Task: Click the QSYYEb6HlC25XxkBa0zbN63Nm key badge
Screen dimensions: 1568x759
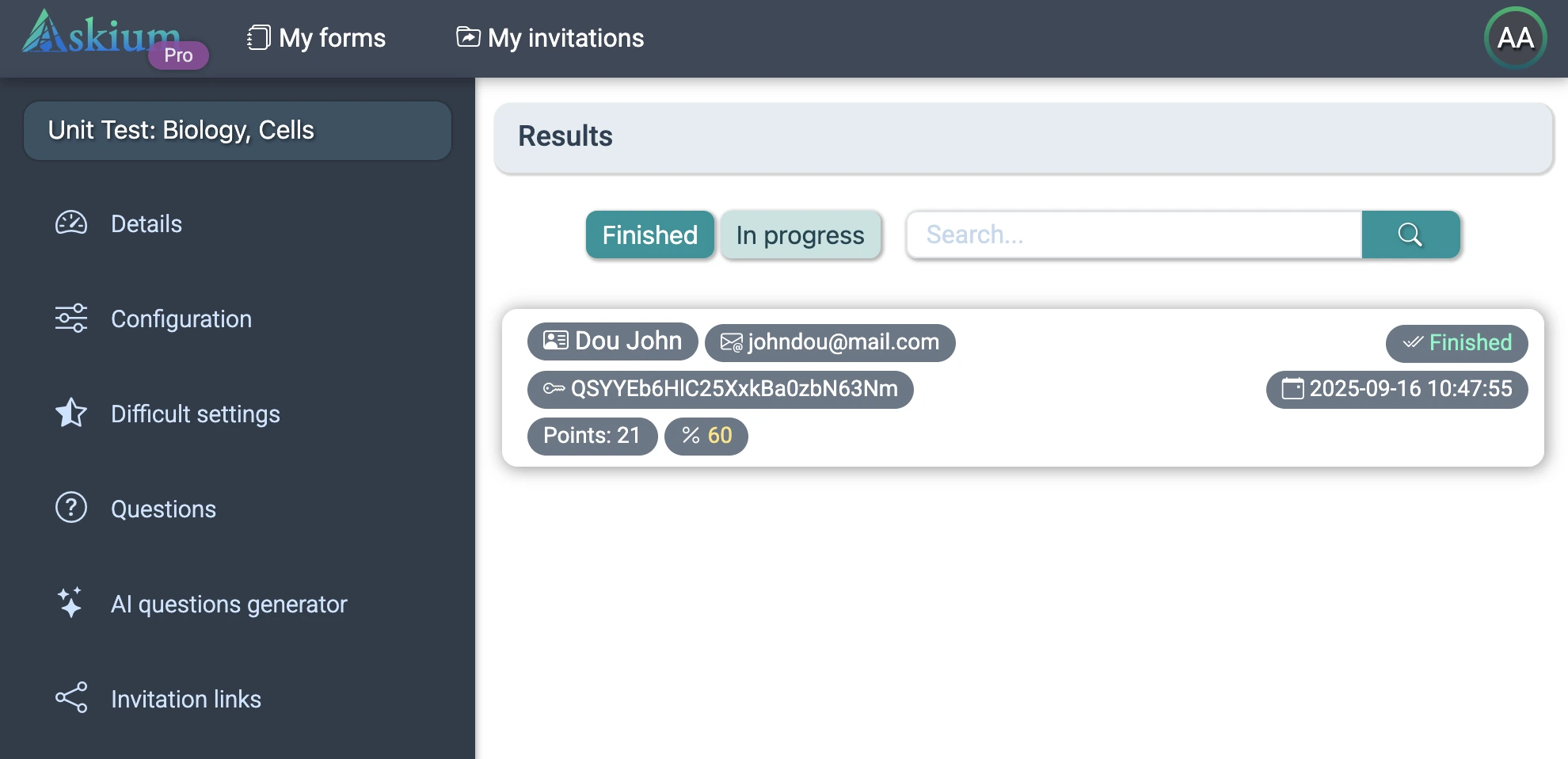Action: (720, 389)
